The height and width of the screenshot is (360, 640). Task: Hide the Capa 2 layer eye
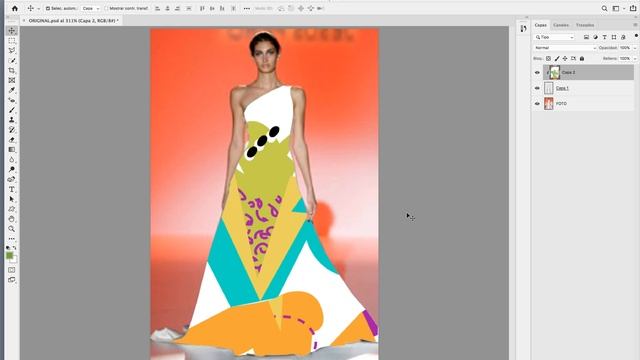537,73
